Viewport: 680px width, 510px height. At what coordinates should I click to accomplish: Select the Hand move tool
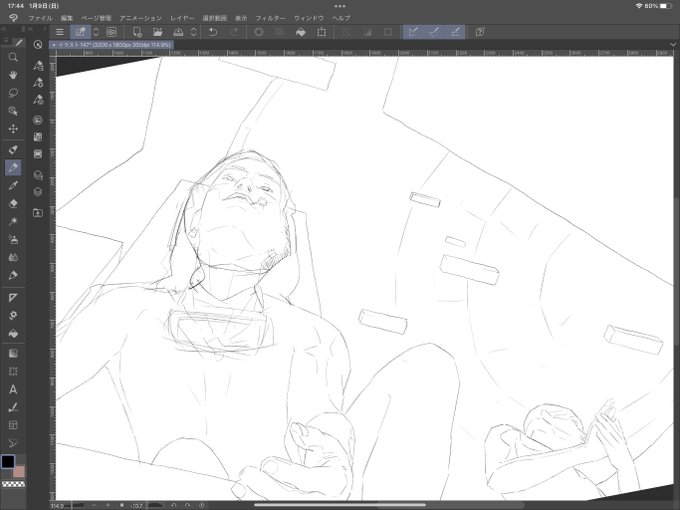[13, 75]
